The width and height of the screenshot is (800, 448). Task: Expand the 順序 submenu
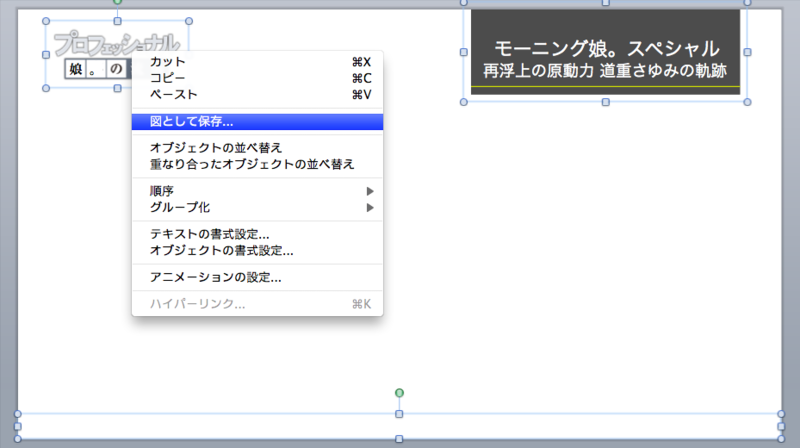257,191
